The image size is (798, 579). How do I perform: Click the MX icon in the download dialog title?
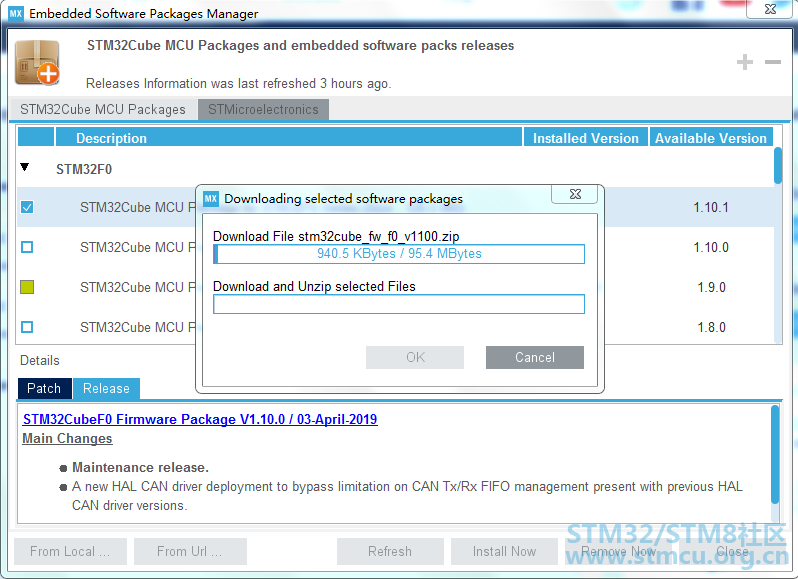tap(211, 198)
